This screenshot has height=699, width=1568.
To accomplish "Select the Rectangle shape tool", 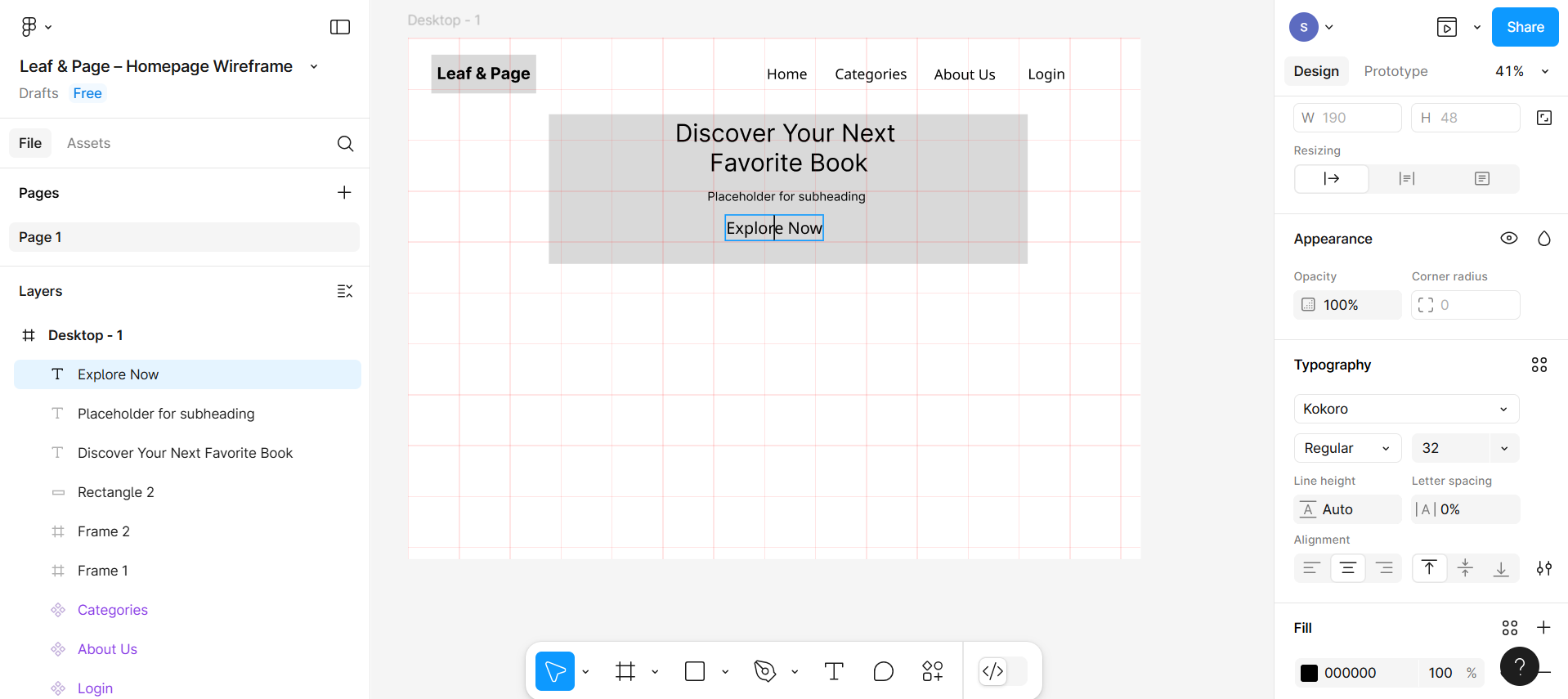I will pyautogui.click(x=695, y=671).
